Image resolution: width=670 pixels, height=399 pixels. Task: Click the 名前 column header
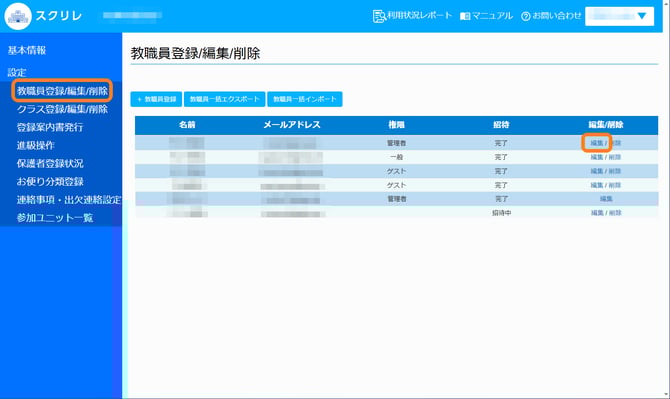click(187, 125)
